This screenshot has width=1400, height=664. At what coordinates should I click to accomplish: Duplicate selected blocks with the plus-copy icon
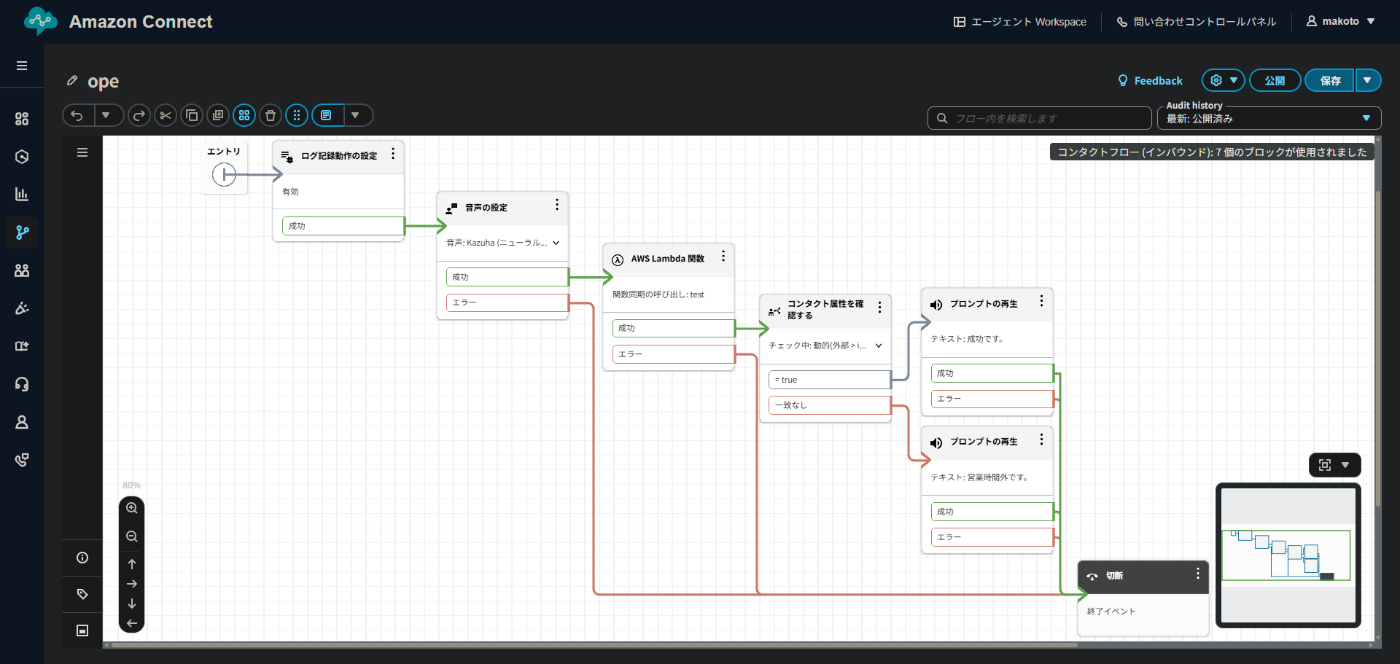tap(218, 116)
